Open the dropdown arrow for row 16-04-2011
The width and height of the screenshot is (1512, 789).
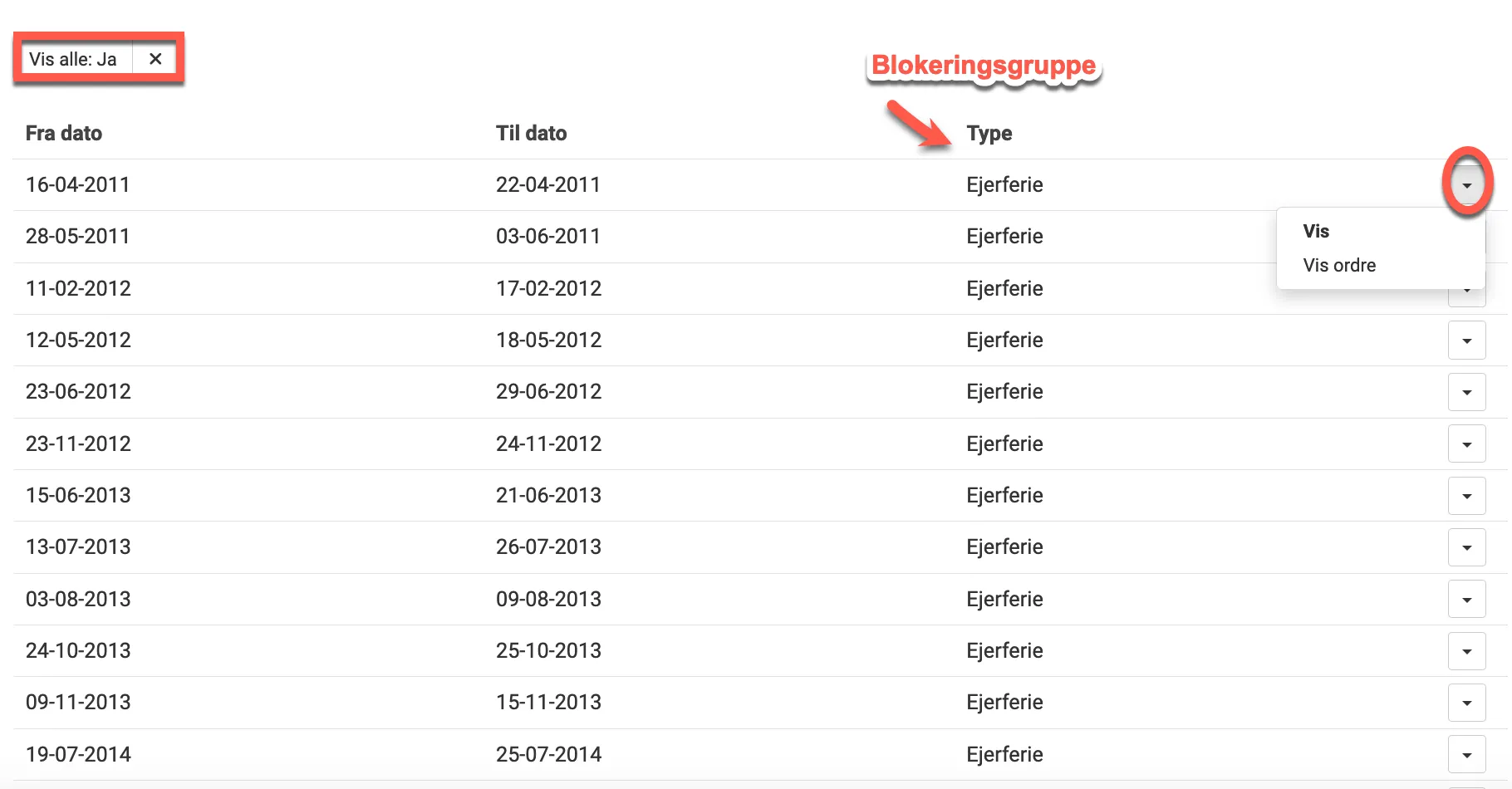coord(1467,184)
